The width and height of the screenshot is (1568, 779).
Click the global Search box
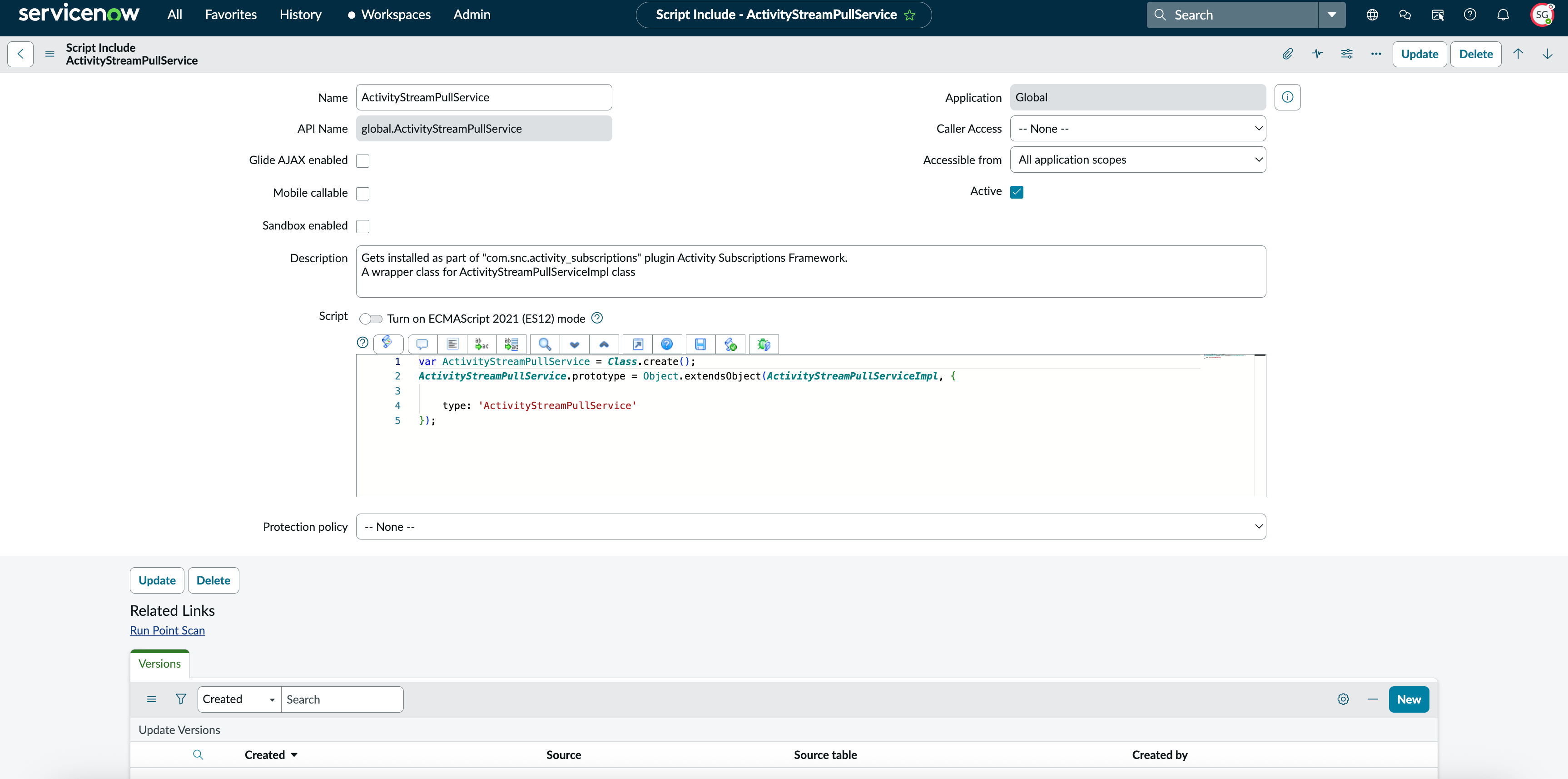tap(1233, 15)
